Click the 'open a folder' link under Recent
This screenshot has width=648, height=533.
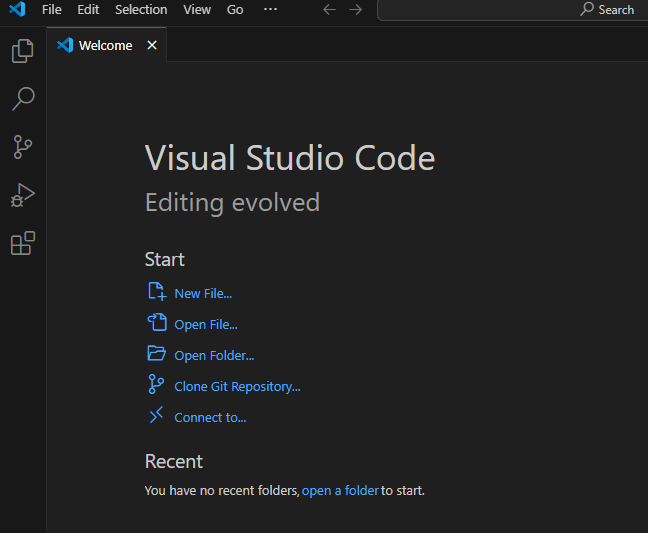[x=340, y=491]
